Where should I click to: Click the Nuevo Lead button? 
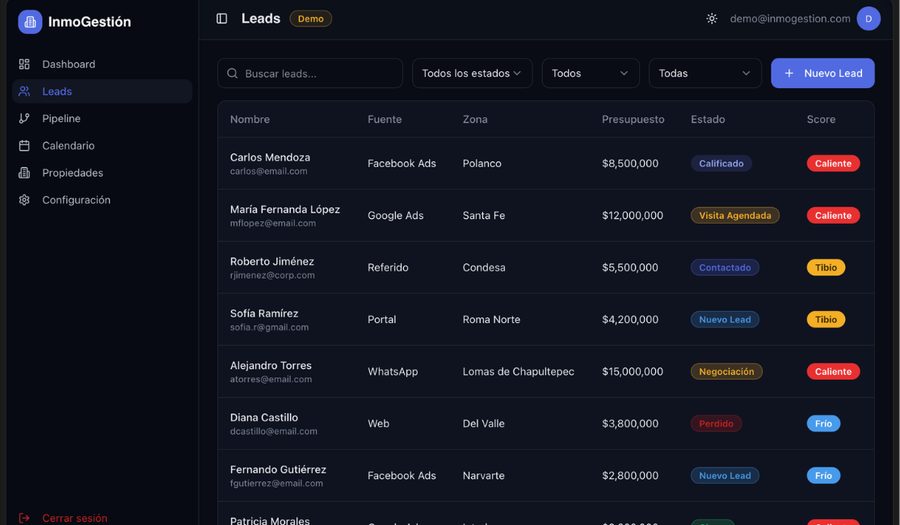point(823,73)
